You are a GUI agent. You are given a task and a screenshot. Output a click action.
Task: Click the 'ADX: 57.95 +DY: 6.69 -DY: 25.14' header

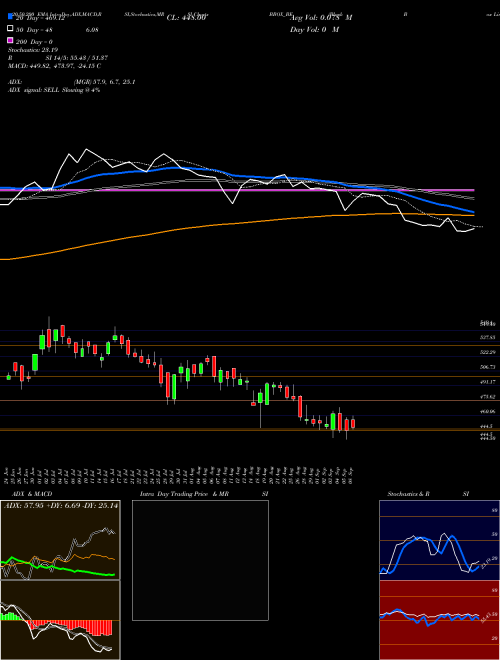tap(61, 505)
